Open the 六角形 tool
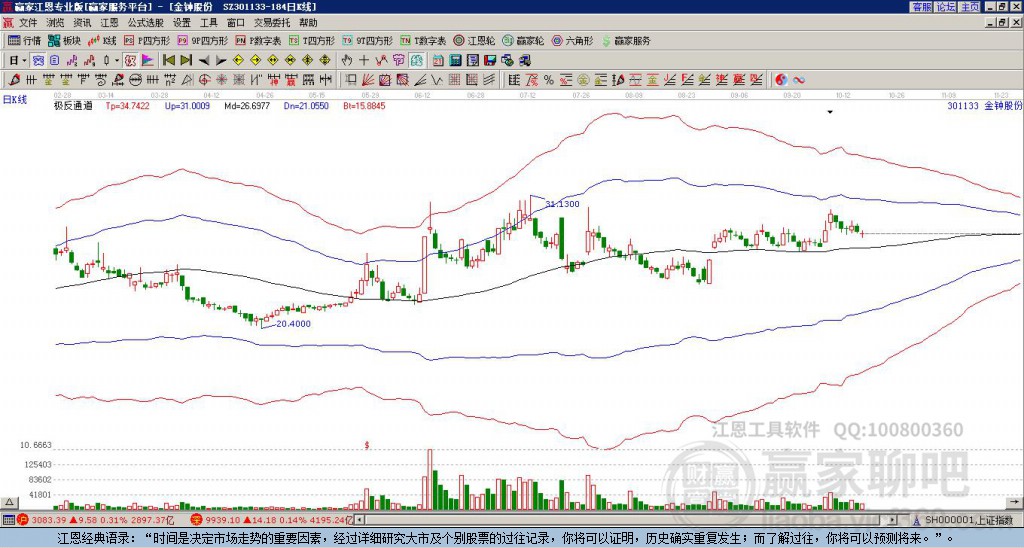 [x=572, y=41]
